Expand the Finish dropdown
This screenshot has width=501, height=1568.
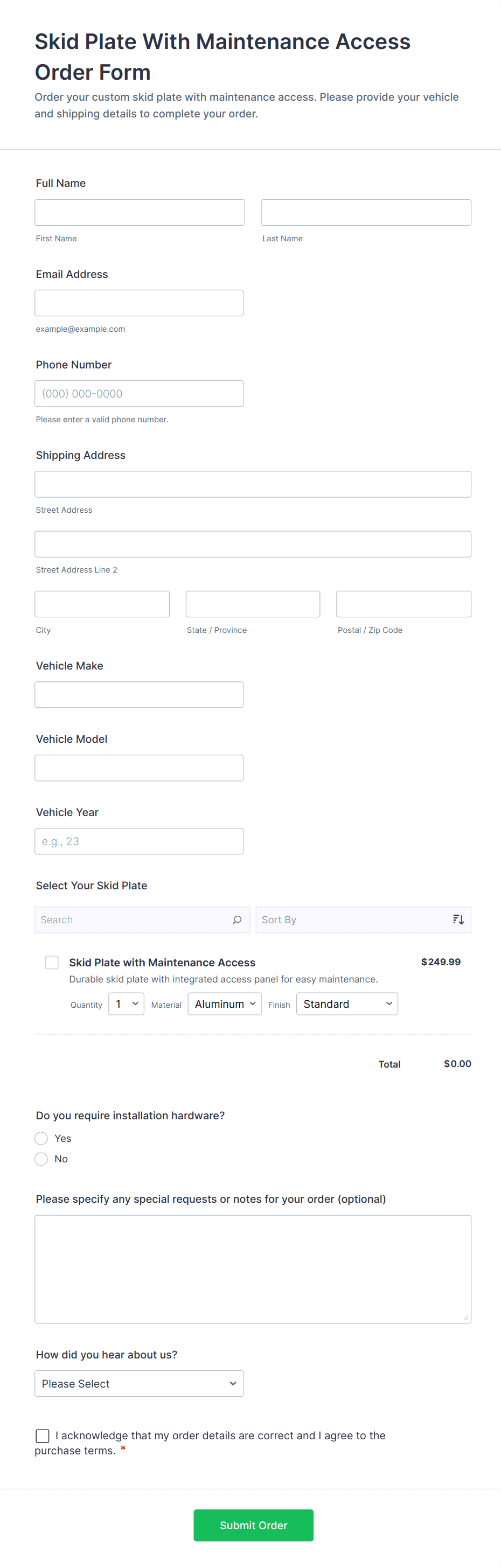click(347, 1003)
